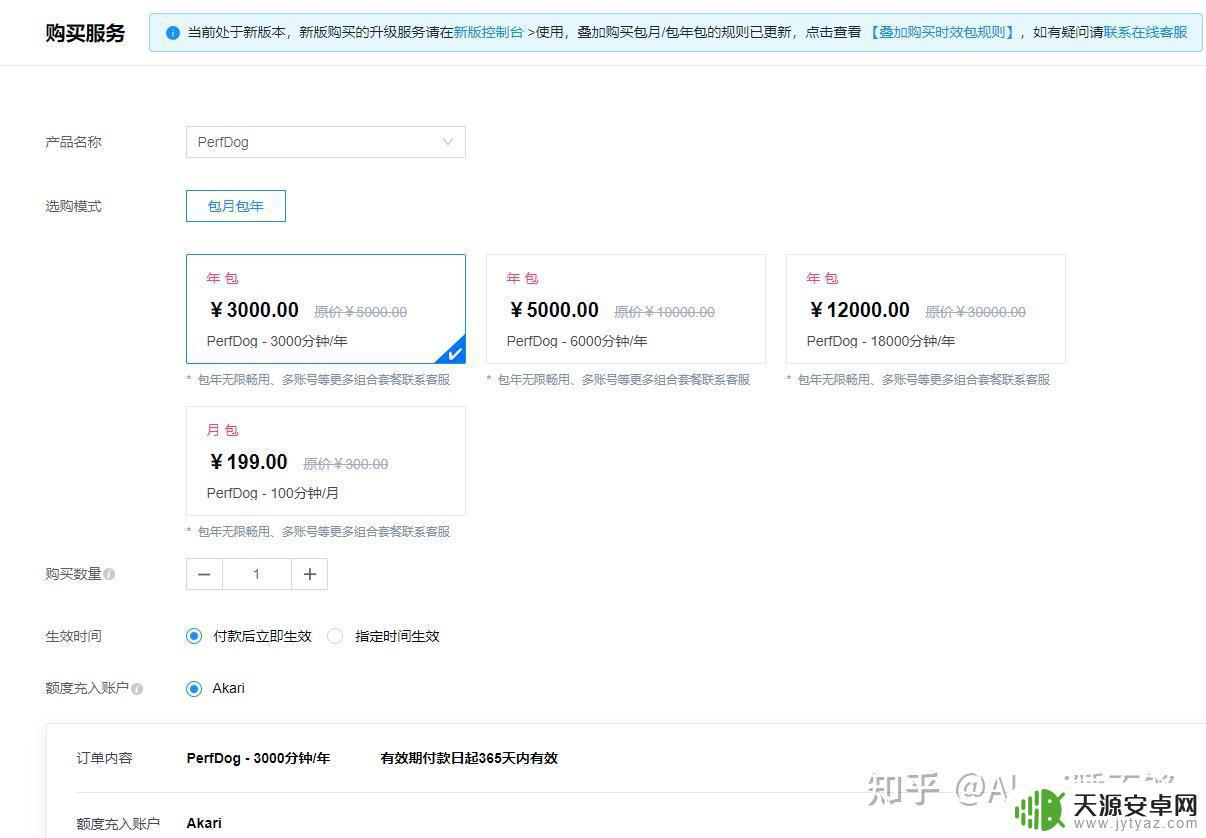Choose the ¥3000.00 annual package card
This screenshot has width=1206, height=838.
326,309
